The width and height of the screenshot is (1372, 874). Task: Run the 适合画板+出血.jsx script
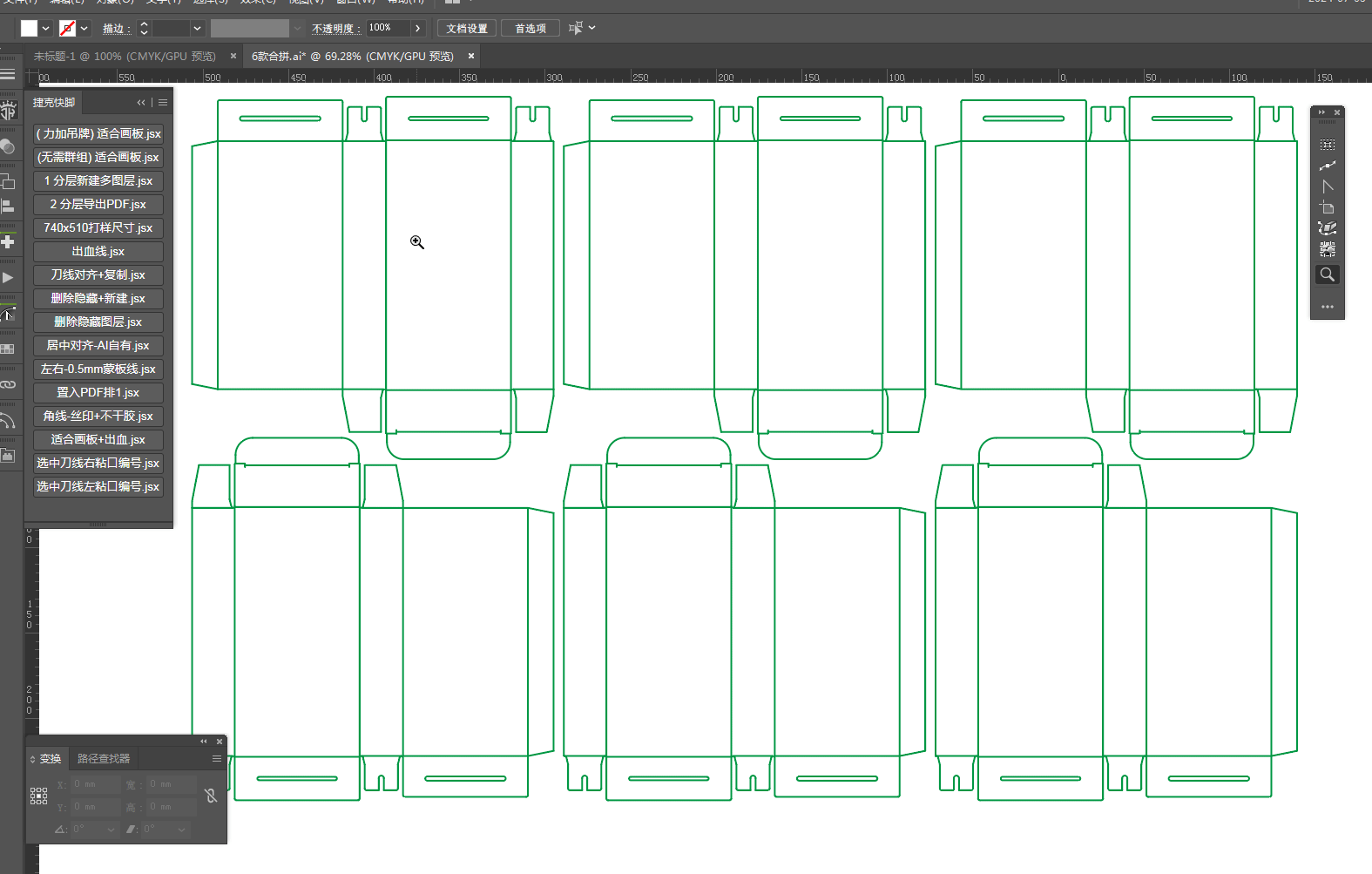tap(98, 439)
